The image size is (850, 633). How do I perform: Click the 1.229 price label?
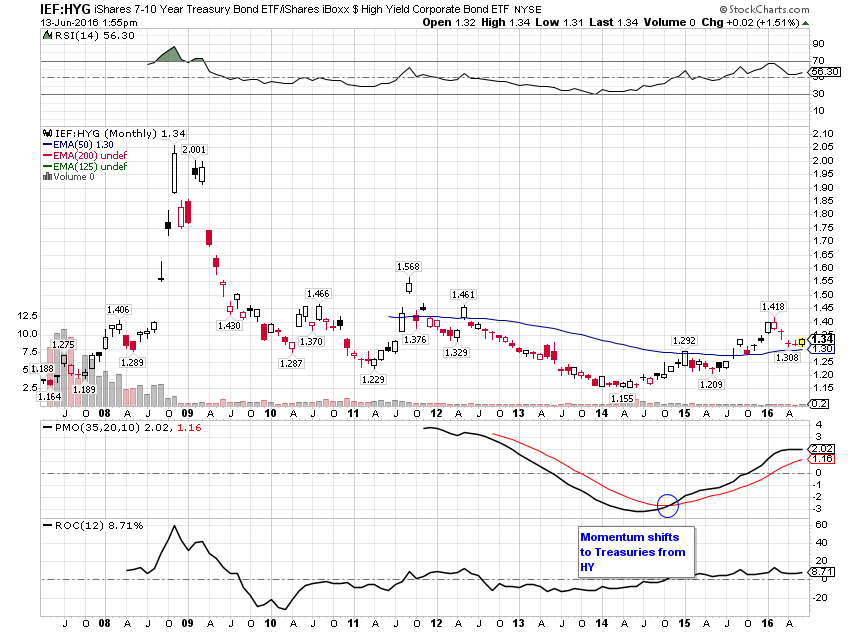(373, 380)
